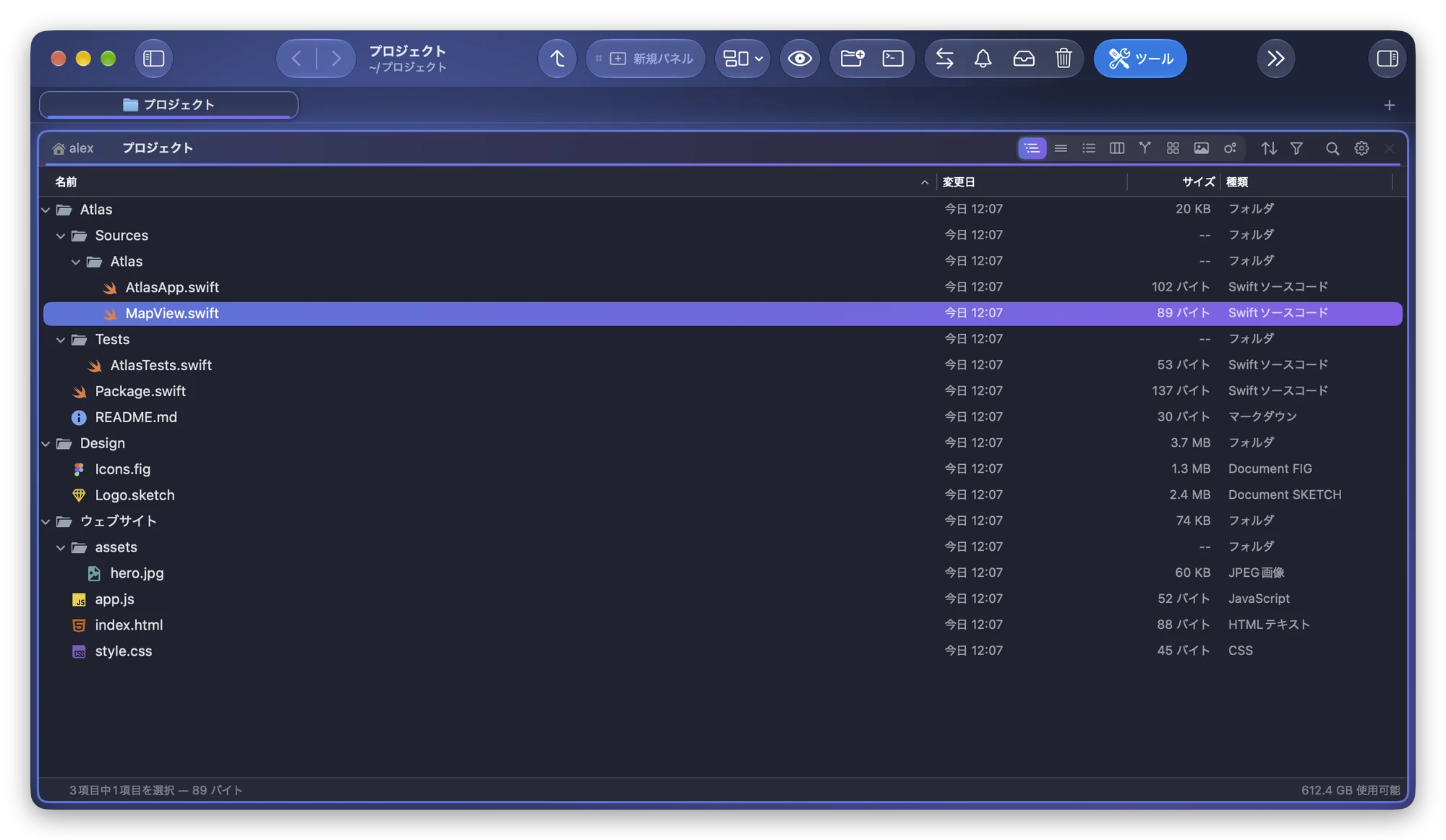This screenshot has width=1446, height=840.
Task: Click the プロジェクト breadcrumb
Action: (158, 148)
